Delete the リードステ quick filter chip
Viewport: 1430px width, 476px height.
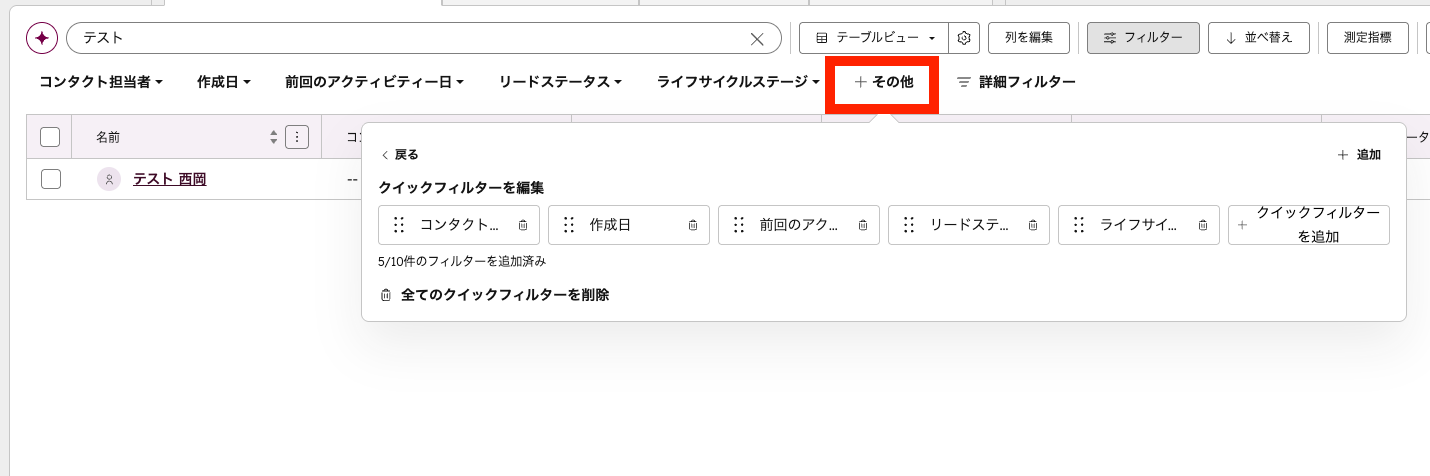pos(1033,225)
